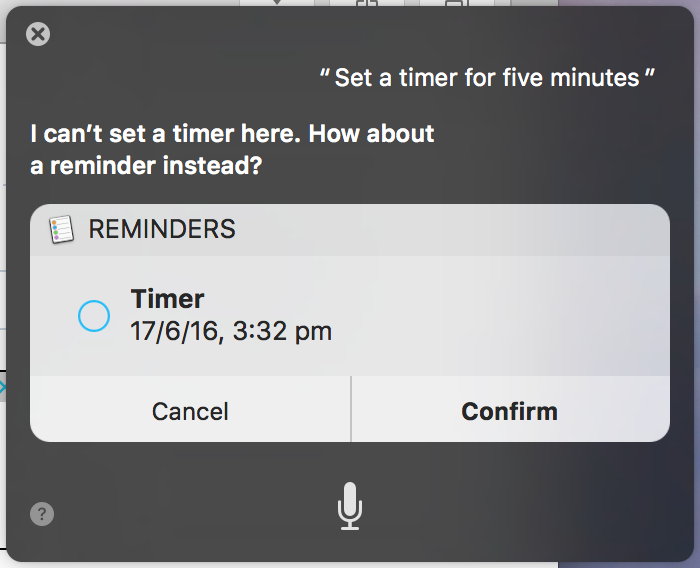Image resolution: width=700 pixels, height=568 pixels.
Task: Click the blank header bar beside REMINDERS
Action: point(451,230)
